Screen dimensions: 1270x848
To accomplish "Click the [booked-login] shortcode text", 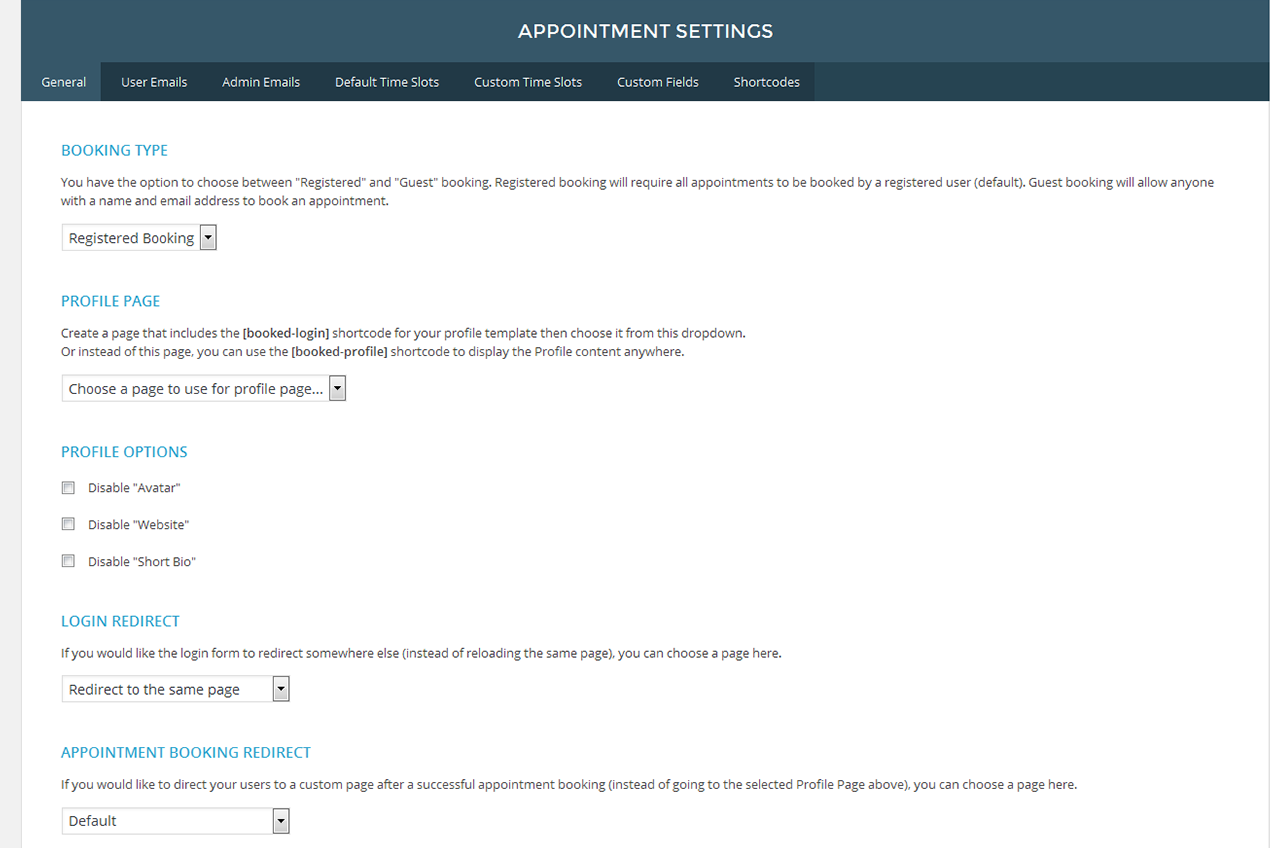I will (286, 333).
